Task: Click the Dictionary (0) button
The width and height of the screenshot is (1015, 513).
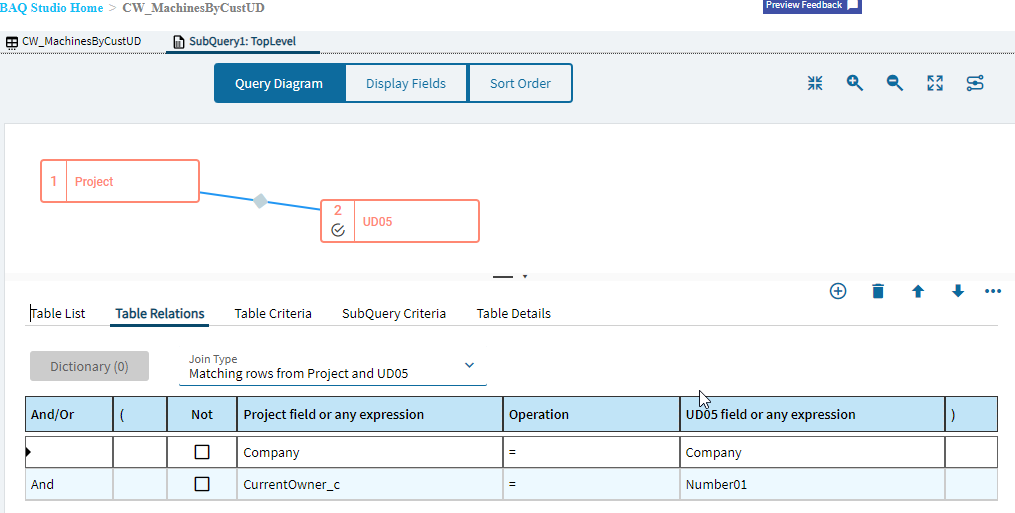Action: coord(89,366)
